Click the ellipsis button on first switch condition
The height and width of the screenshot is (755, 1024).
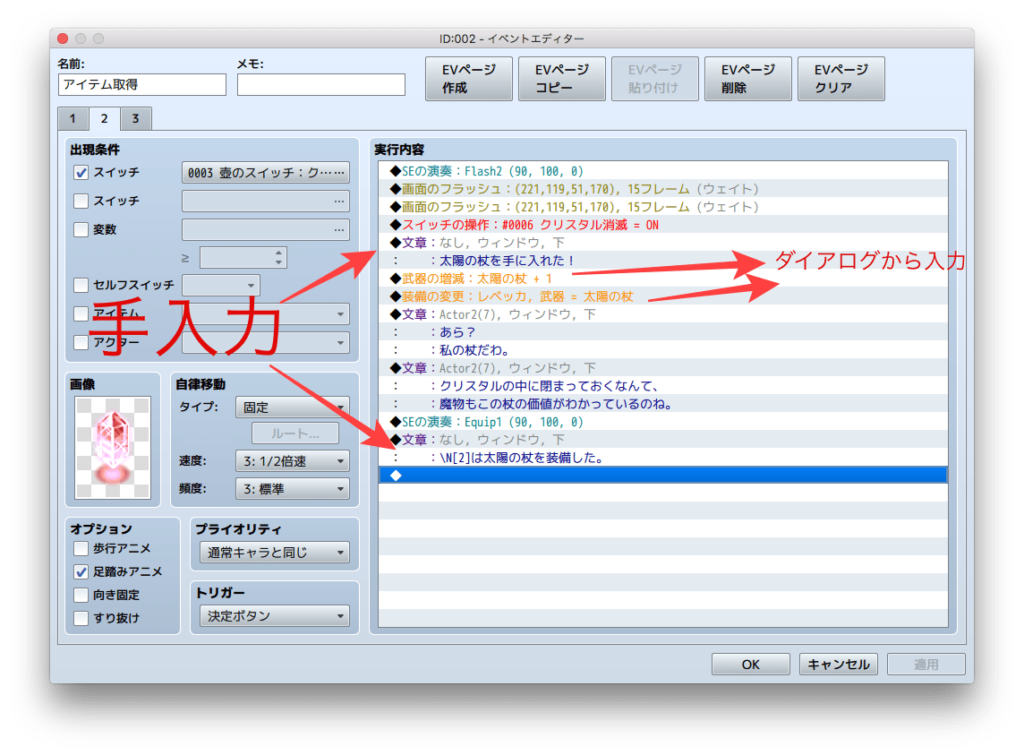[339, 172]
